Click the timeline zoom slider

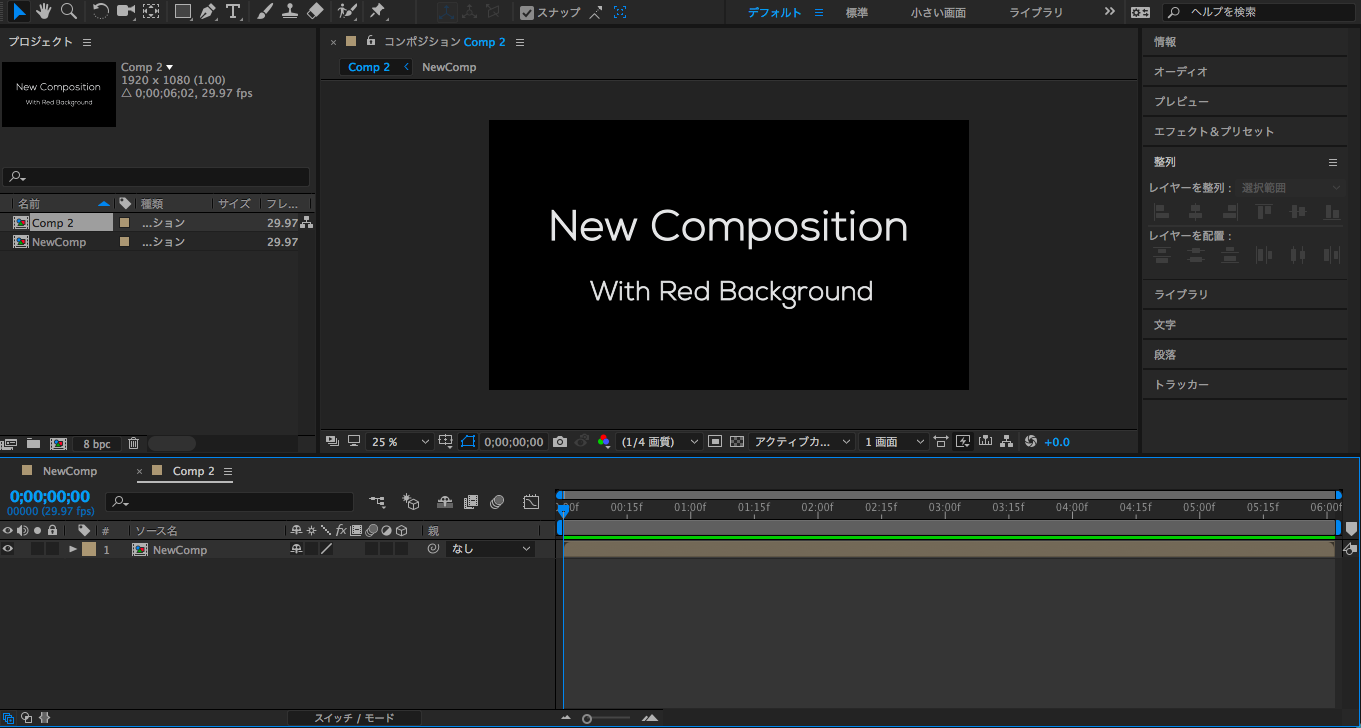click(x=606, y=718)
